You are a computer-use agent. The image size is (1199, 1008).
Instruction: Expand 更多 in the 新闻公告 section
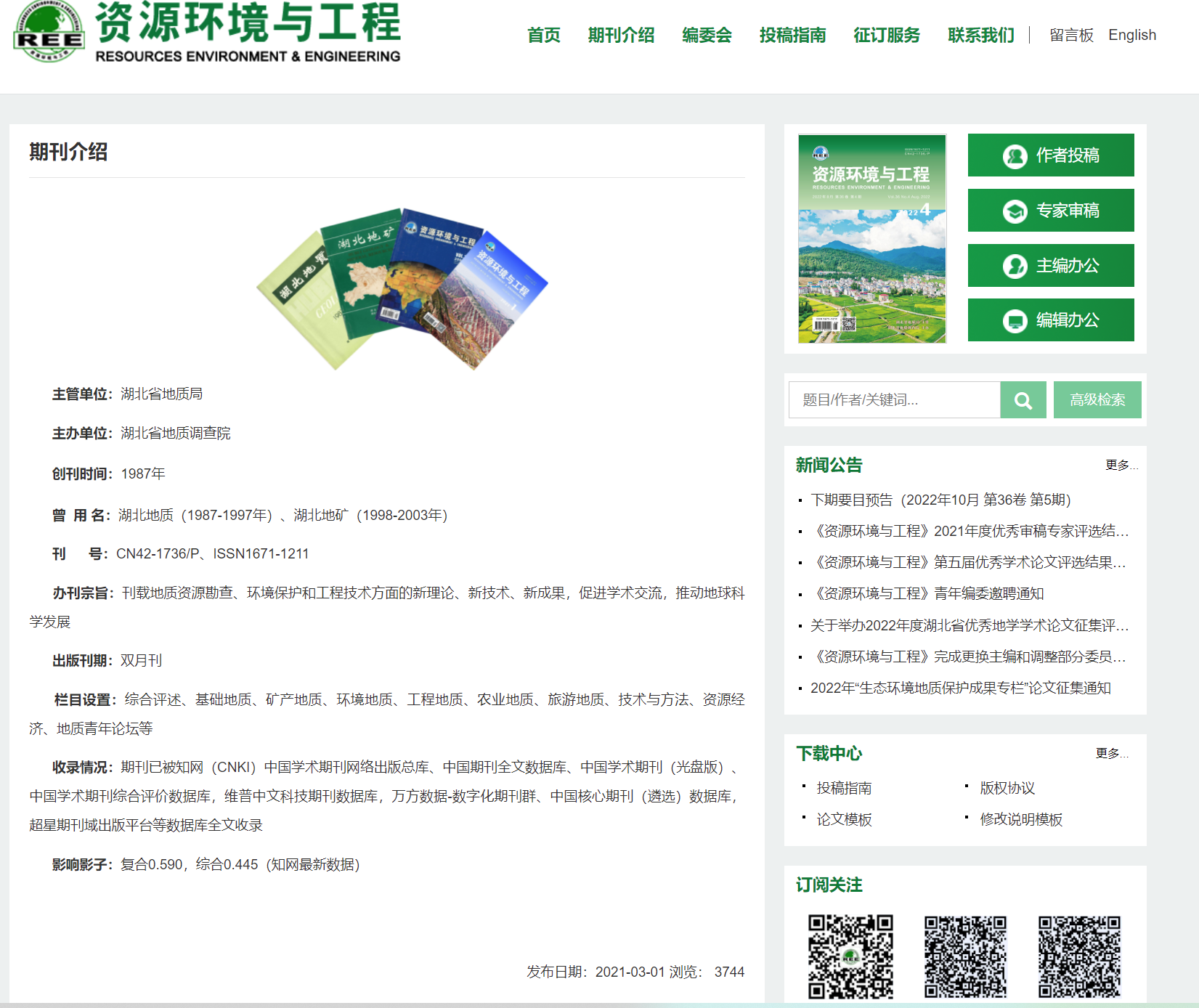1121,466
